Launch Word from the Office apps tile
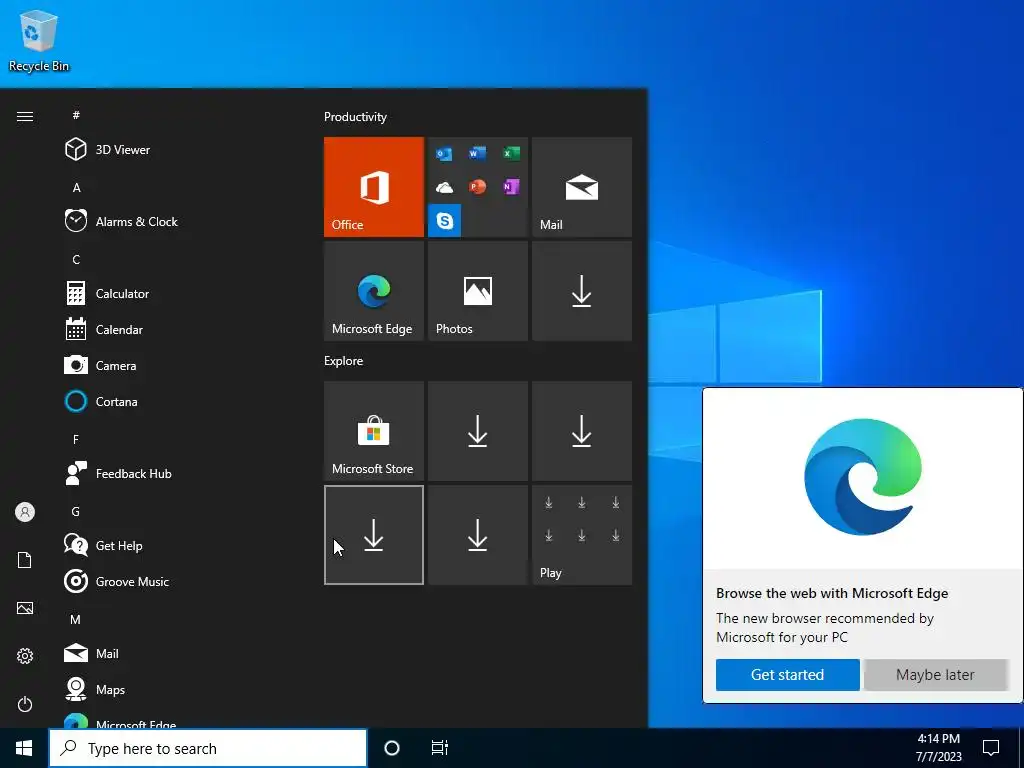The width and height of the screenshot is (1024, 768). (x=477, y=153)
